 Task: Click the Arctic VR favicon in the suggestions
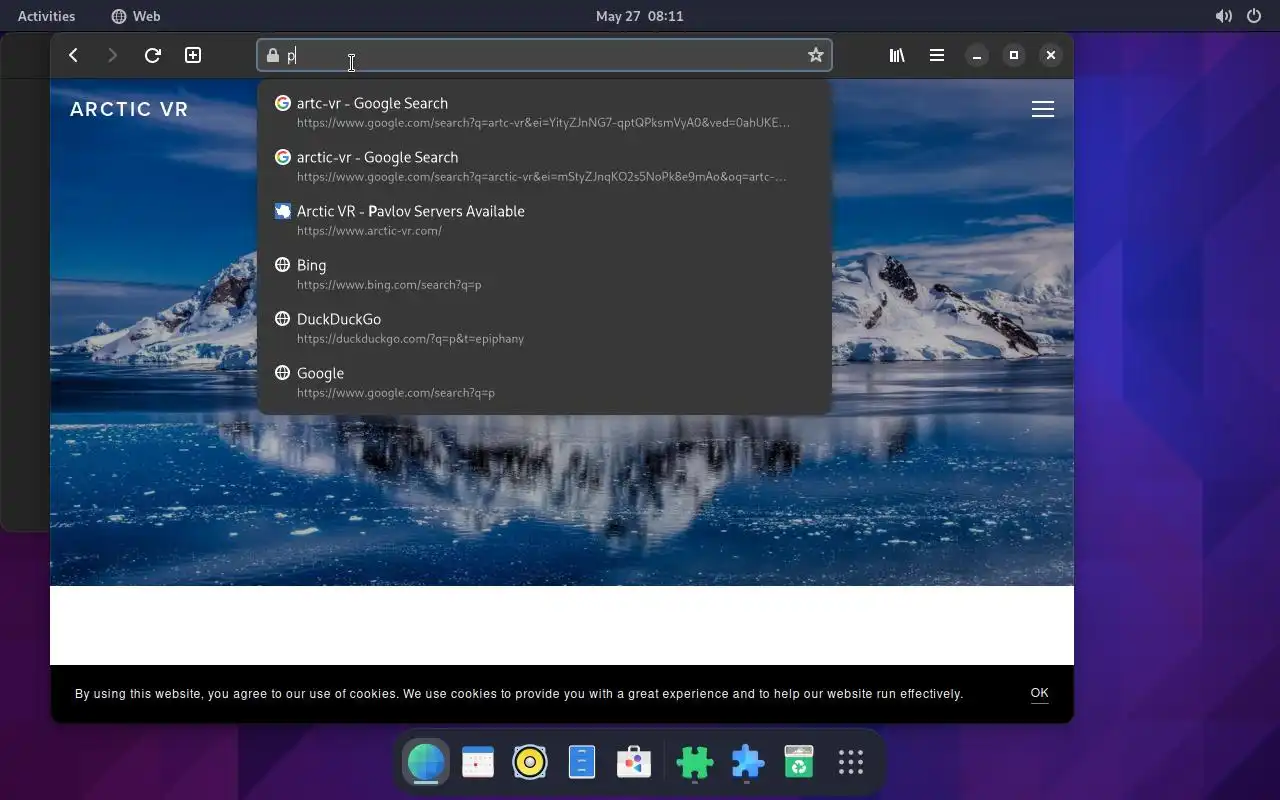(283, 211)
